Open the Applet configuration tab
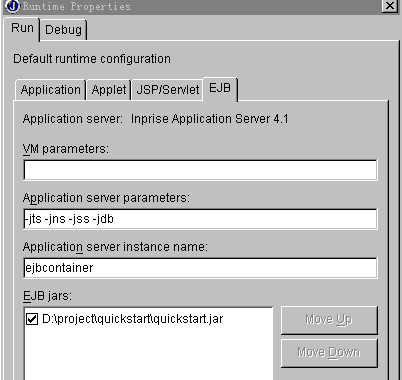 click(109, 90)
